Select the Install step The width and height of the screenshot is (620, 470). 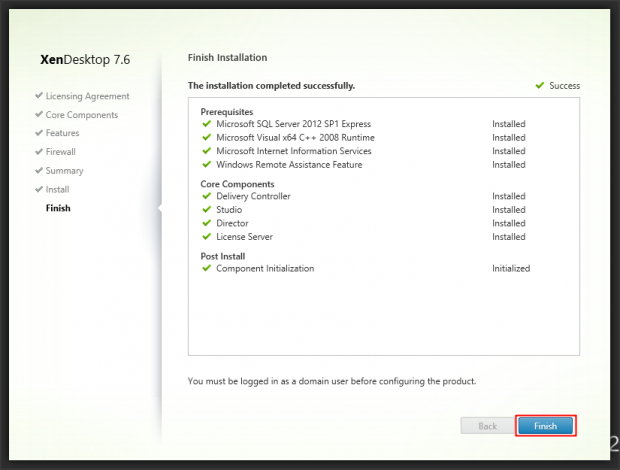[57, 189]
